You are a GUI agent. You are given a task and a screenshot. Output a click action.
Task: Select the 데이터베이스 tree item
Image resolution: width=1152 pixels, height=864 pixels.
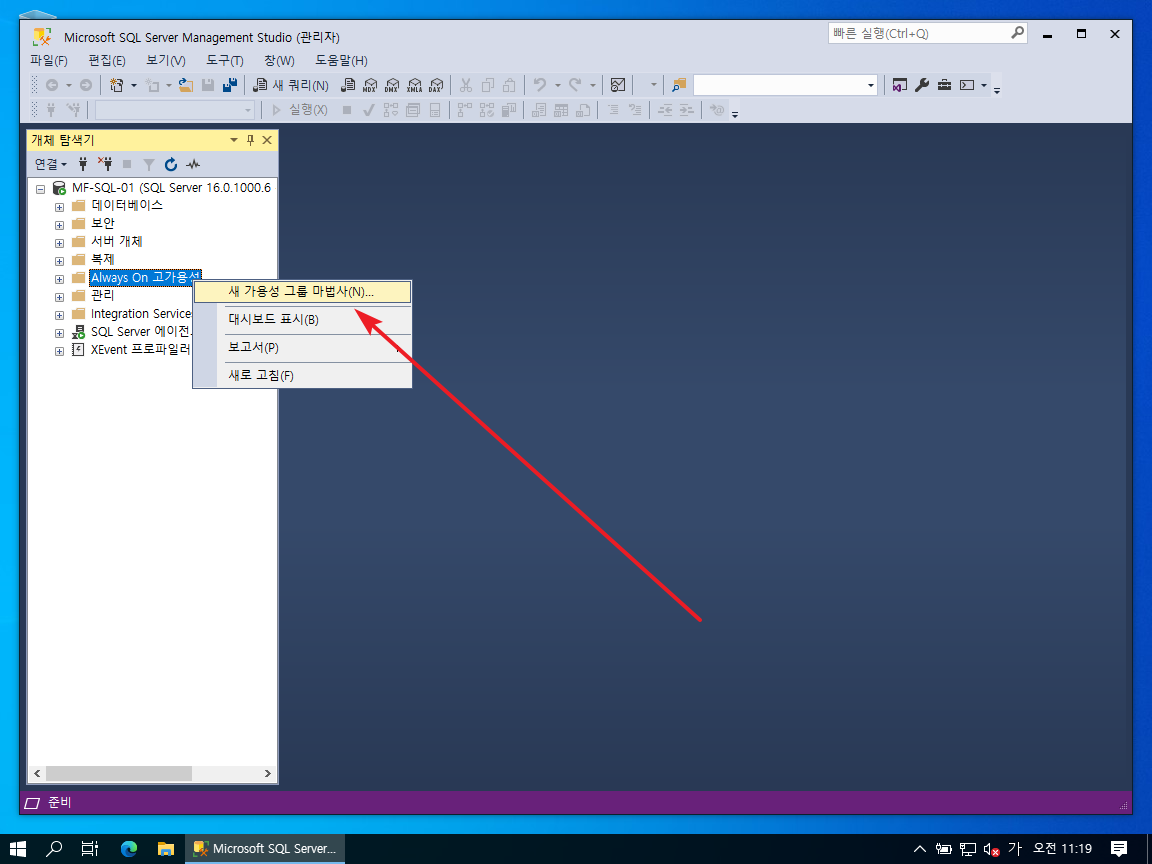(x=126, y=205)
